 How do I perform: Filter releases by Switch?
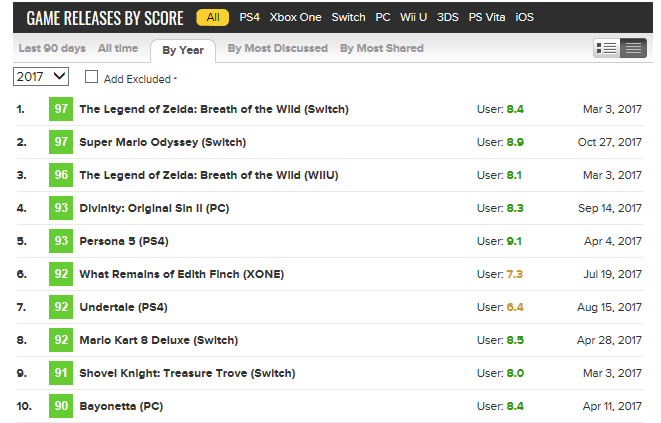[x=348, y=17]
